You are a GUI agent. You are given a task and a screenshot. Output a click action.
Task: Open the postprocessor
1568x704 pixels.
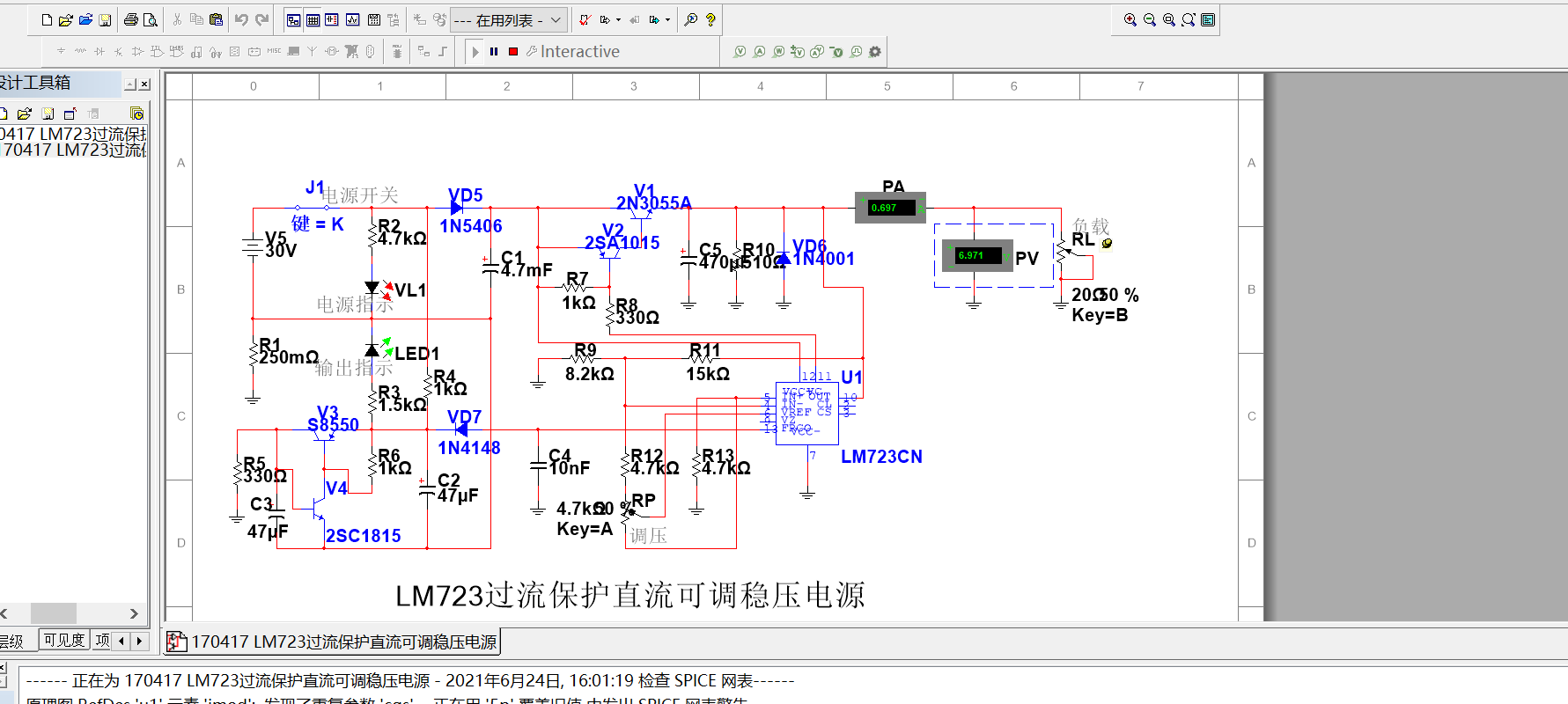coord(373,19)
